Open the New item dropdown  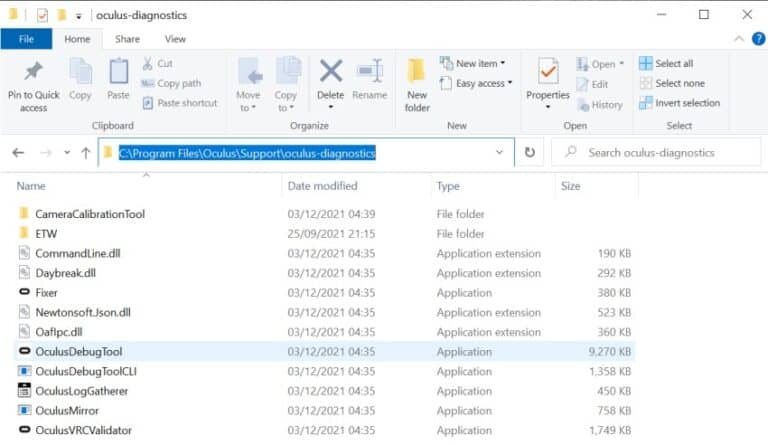point(472,63)
